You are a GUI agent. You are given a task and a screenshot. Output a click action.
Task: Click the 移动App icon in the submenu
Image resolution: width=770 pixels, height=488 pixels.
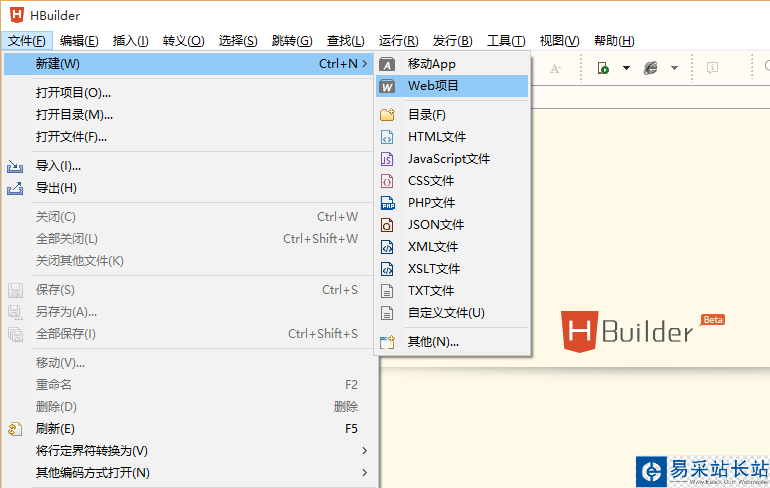click(387, 64)
